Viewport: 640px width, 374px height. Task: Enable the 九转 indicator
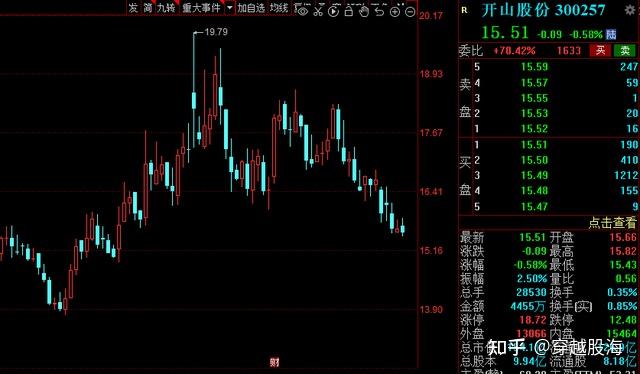coord(167,8)
